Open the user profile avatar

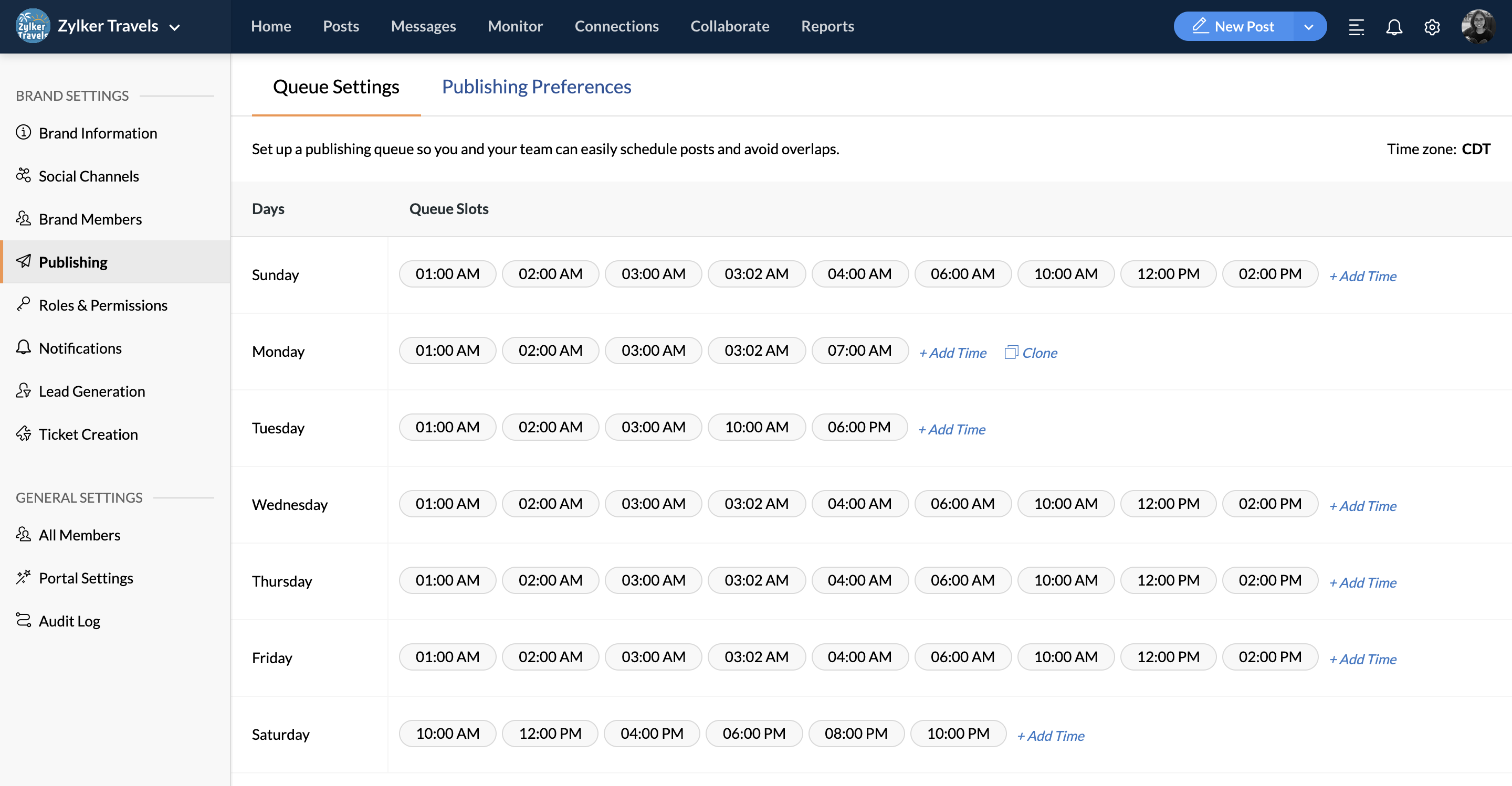1477,26
